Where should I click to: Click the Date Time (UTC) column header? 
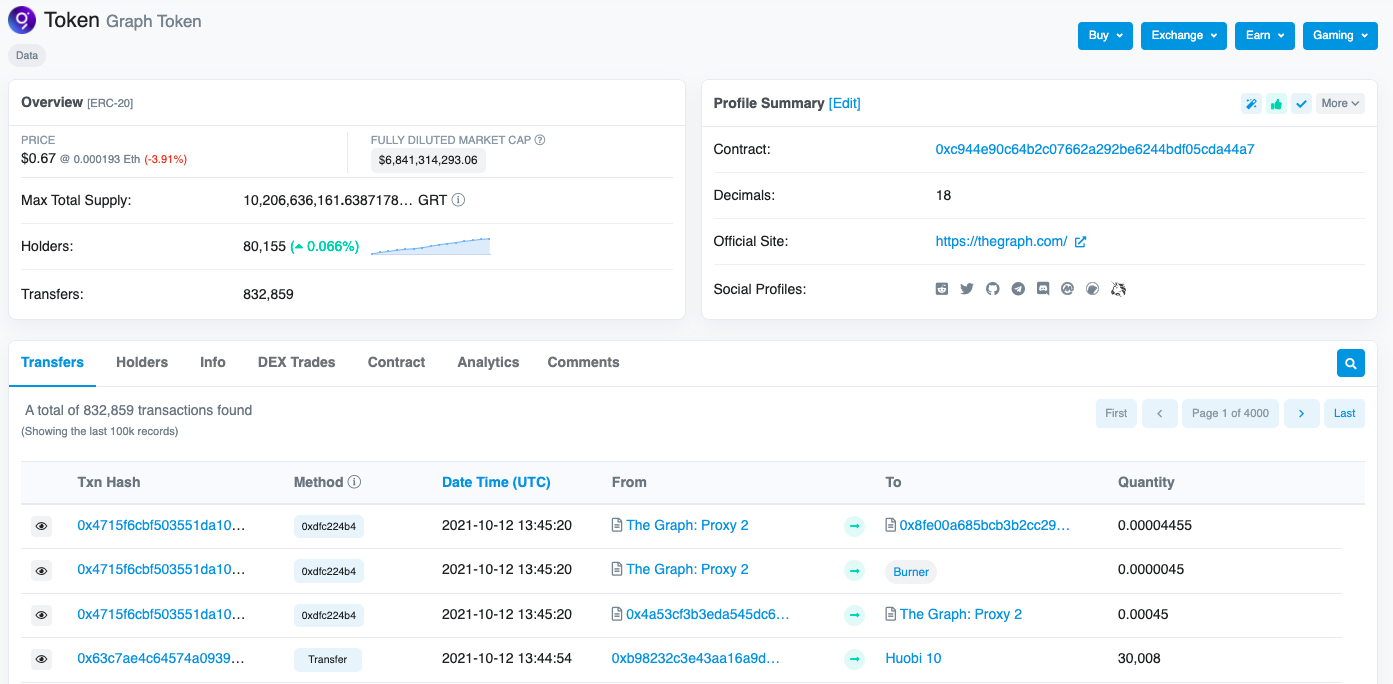(496, 482)
